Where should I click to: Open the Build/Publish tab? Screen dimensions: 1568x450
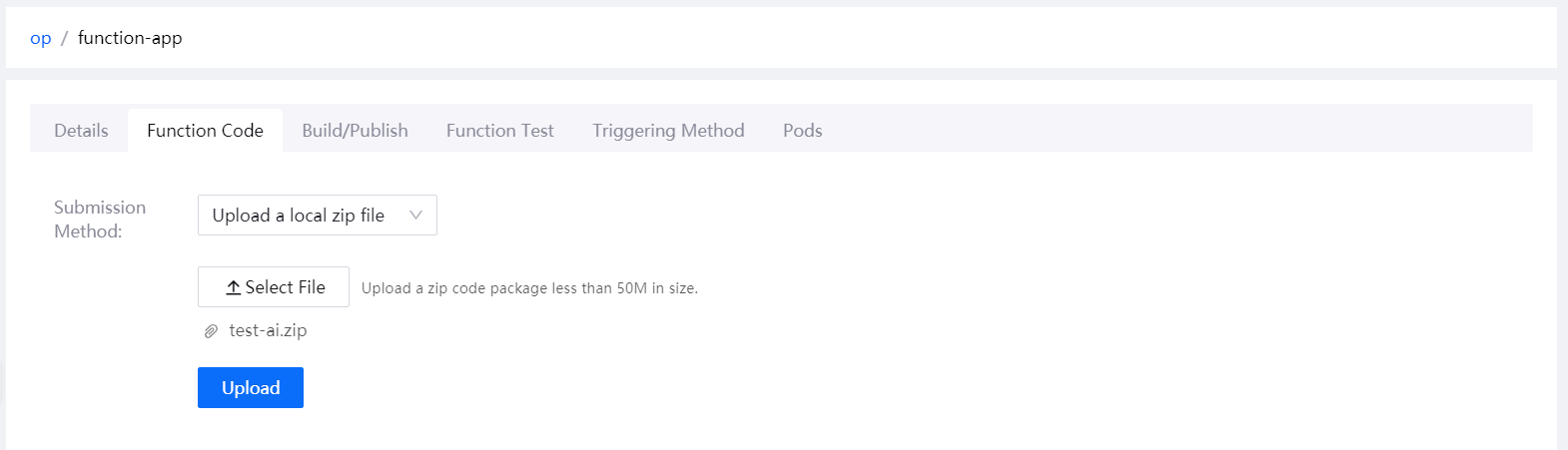pyautogui.click(x=355, y=131)
